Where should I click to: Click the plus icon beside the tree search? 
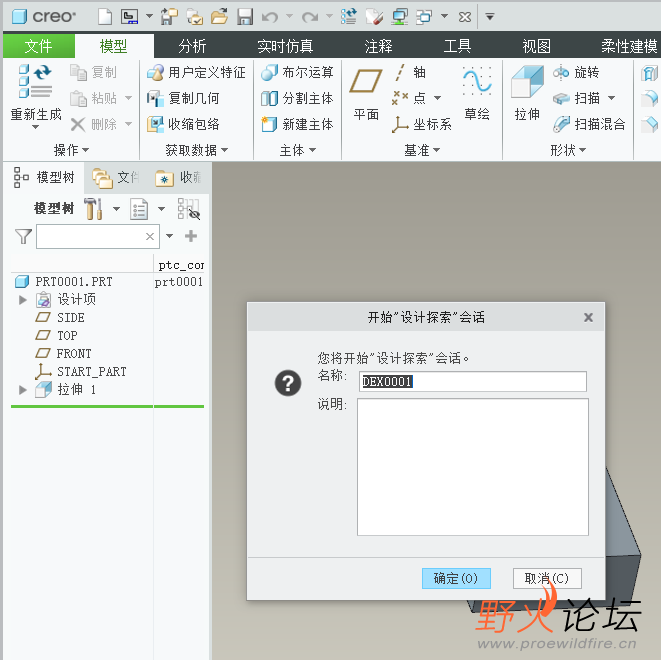[191, 236]
